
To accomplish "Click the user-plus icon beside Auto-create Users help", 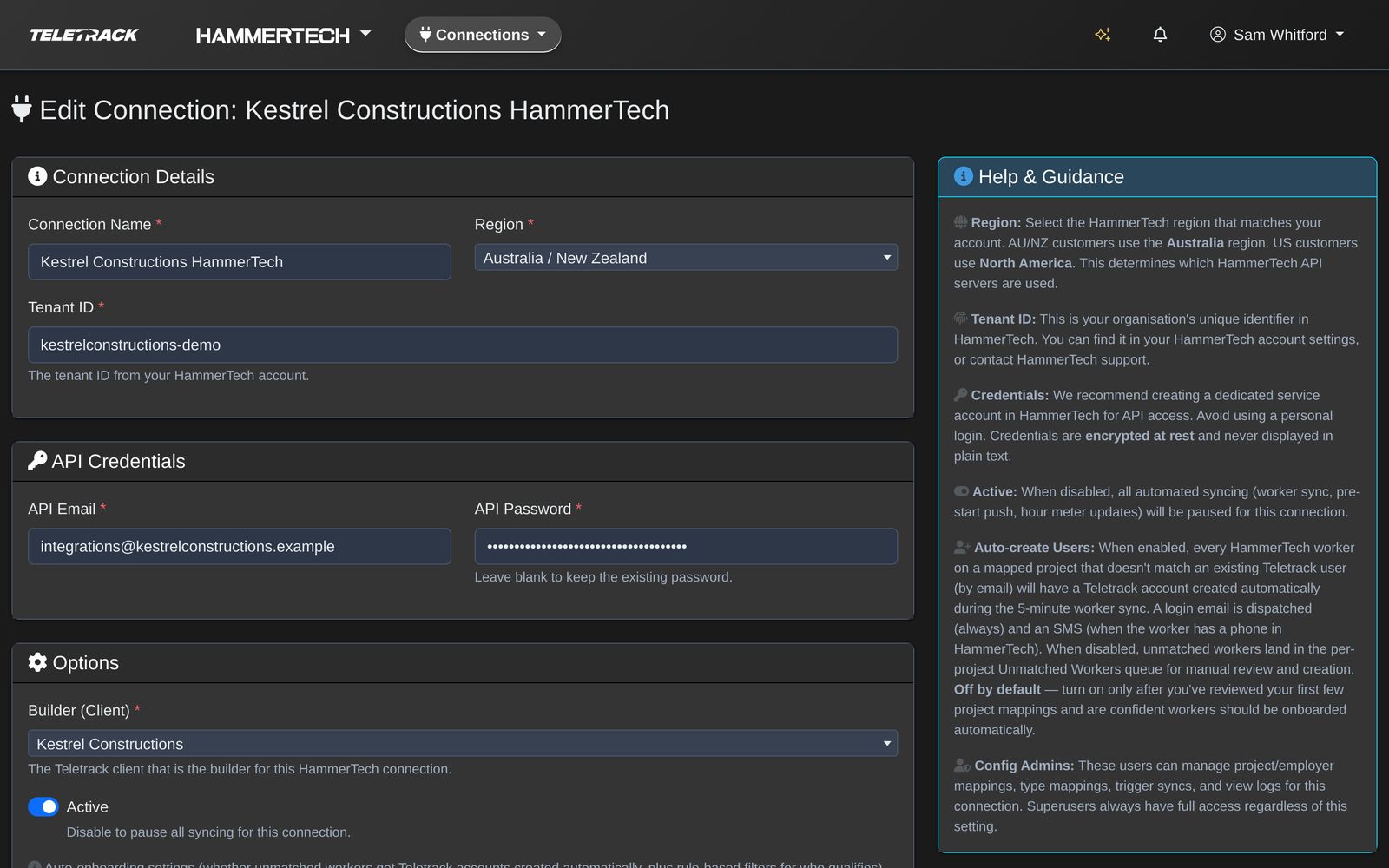I will (x=962, y=548).
